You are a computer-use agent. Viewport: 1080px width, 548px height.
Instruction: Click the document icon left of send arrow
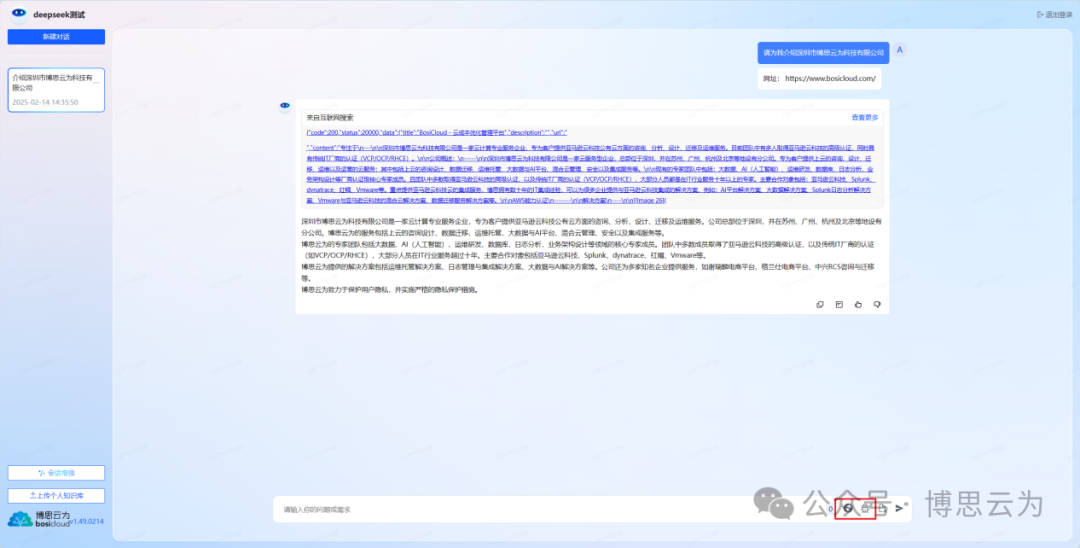pyautogui.click(x=882, y=508)
